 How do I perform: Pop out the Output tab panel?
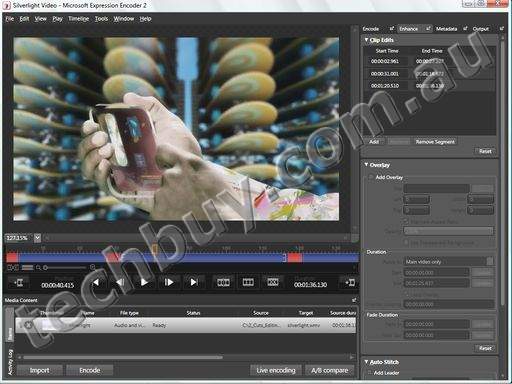(501, 29)
